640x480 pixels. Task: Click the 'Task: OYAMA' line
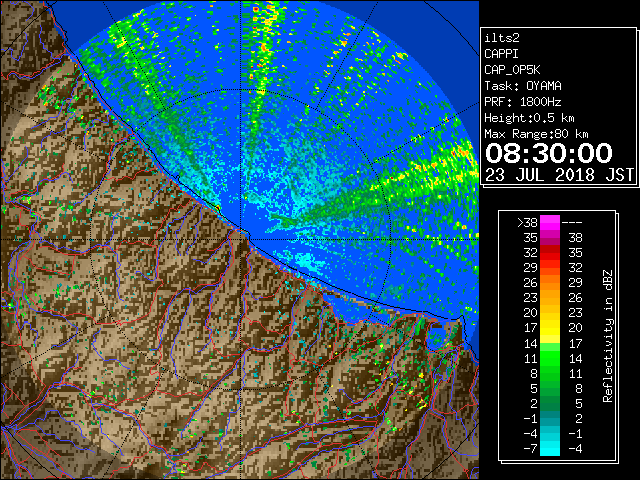tap(523, 86)
